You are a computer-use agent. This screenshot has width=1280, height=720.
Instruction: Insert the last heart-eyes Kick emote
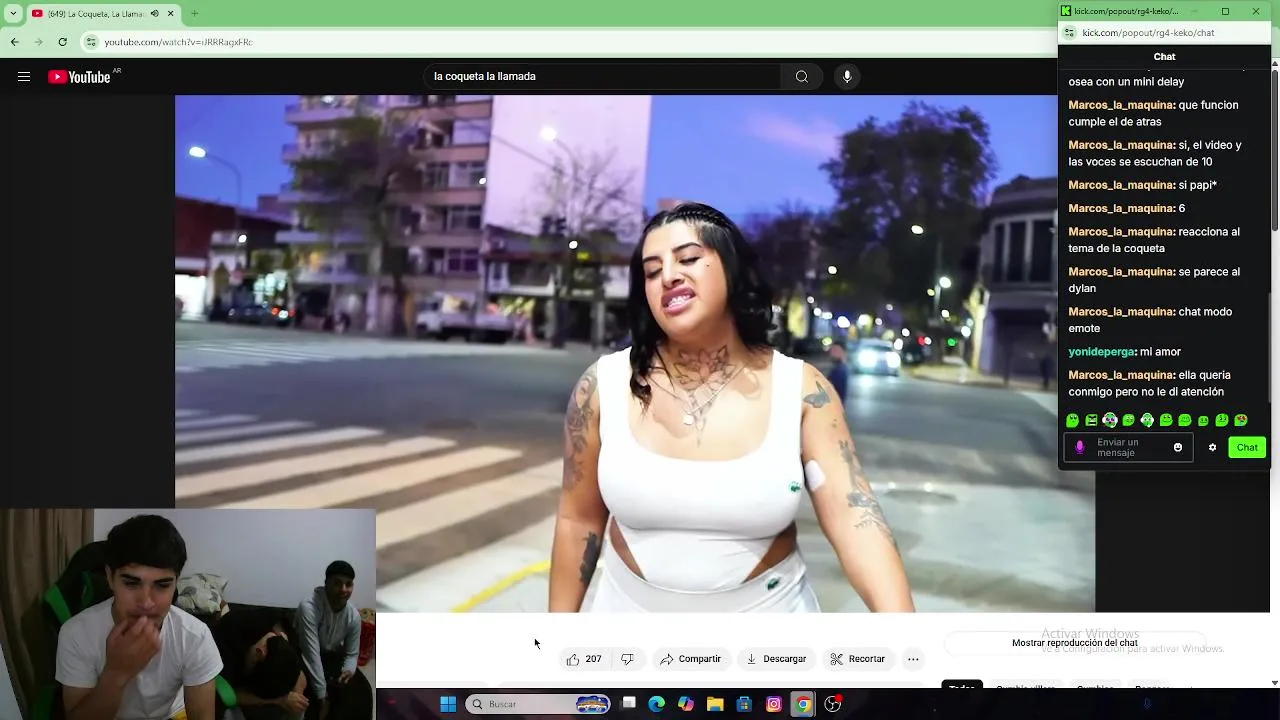(1241, 420)
